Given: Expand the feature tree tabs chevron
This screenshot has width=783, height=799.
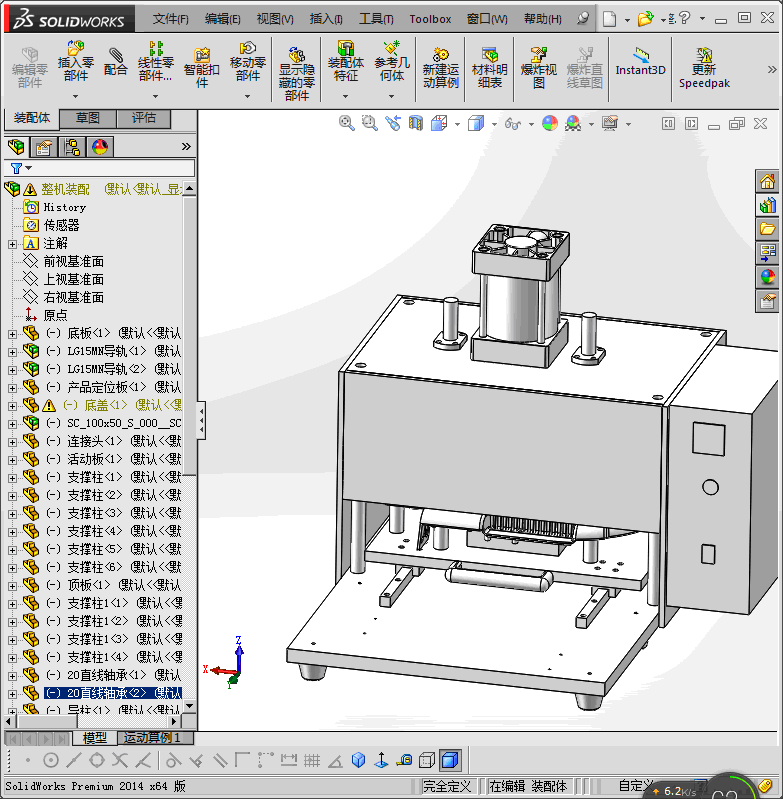Looking at the screenshot, I should (186, 147).
